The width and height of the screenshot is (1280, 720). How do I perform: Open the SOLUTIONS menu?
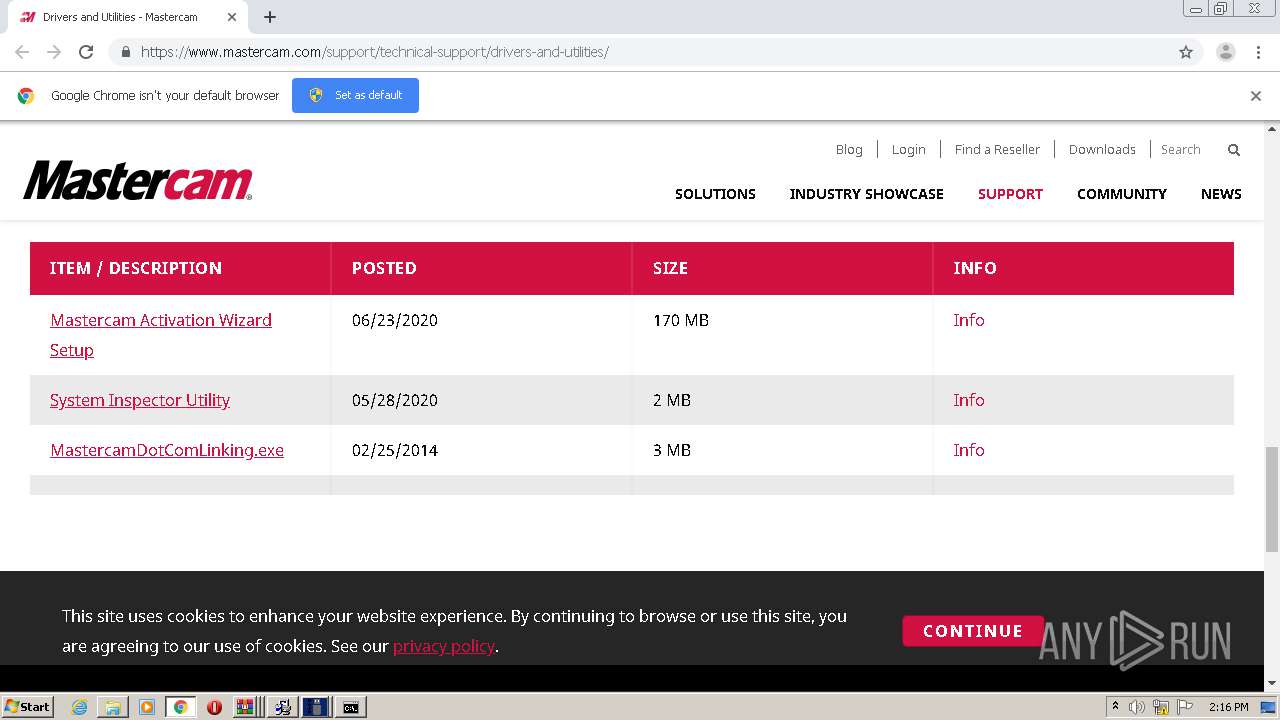(x=715, y=194)
